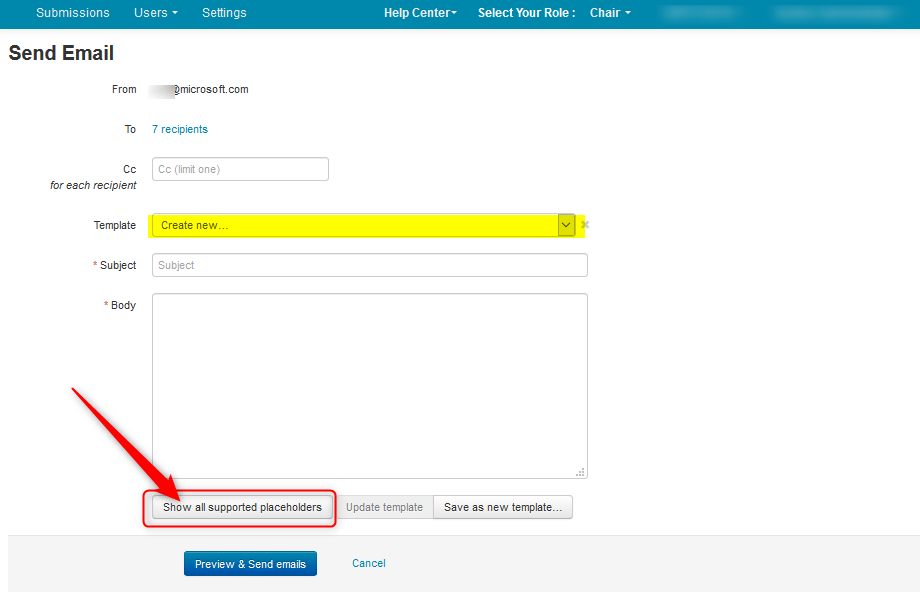
Task: Click the Template dropdown arrow button
Action: tap(566, 225)
